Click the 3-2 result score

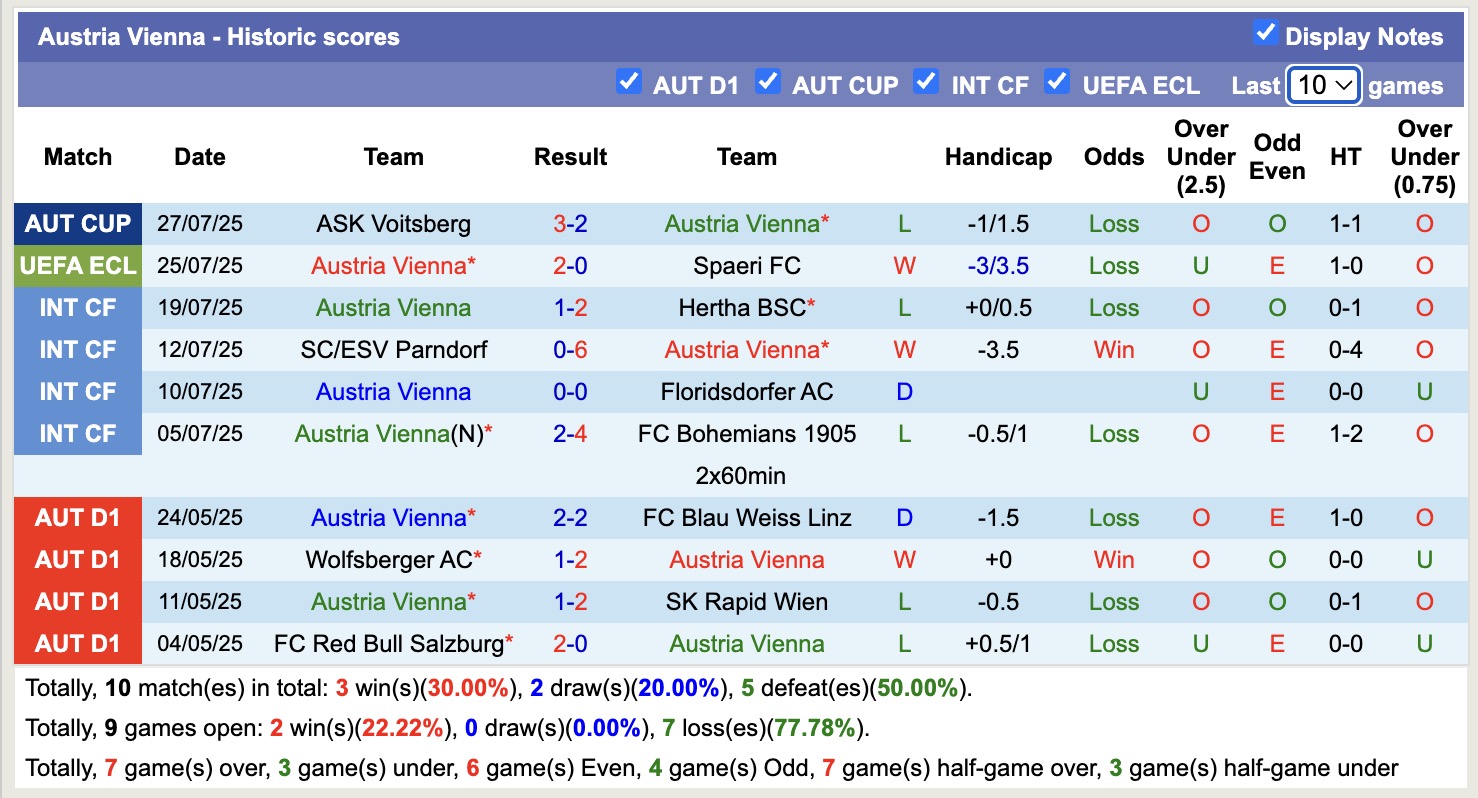point(570,224)
